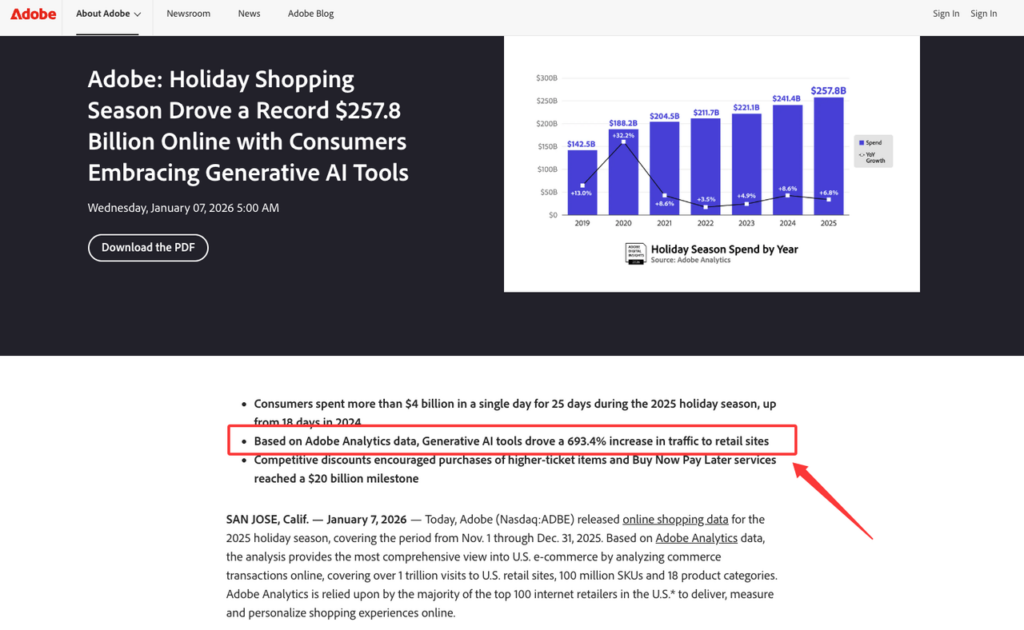Click the Adobe logo
This screenshot has width=1024, height=630.
click(33, 14)
